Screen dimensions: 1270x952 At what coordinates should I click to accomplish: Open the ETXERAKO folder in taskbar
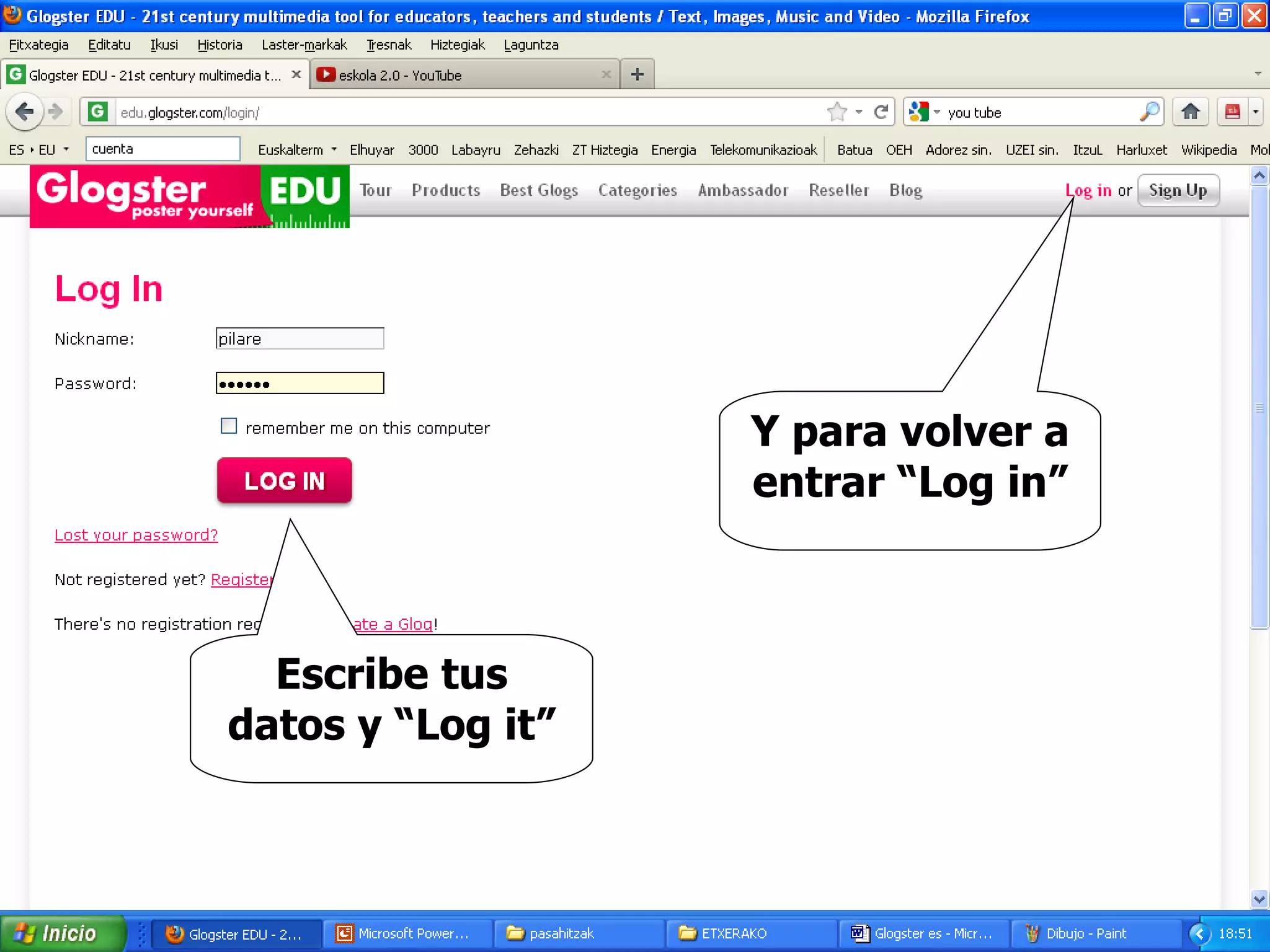(x=752, y=933)
